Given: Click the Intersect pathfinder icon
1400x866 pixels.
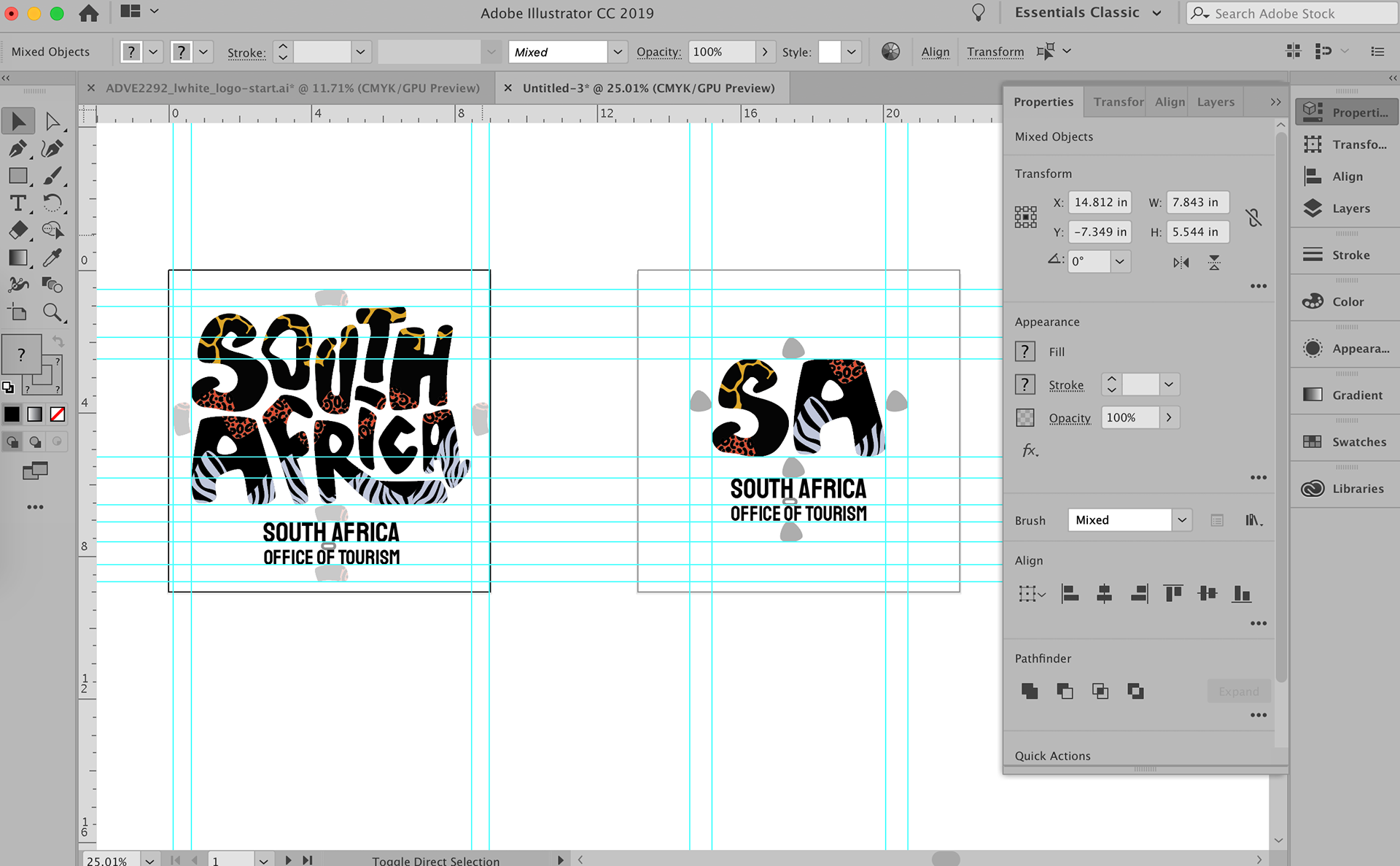Looking at the screenshot, I should pos(1100,691).
